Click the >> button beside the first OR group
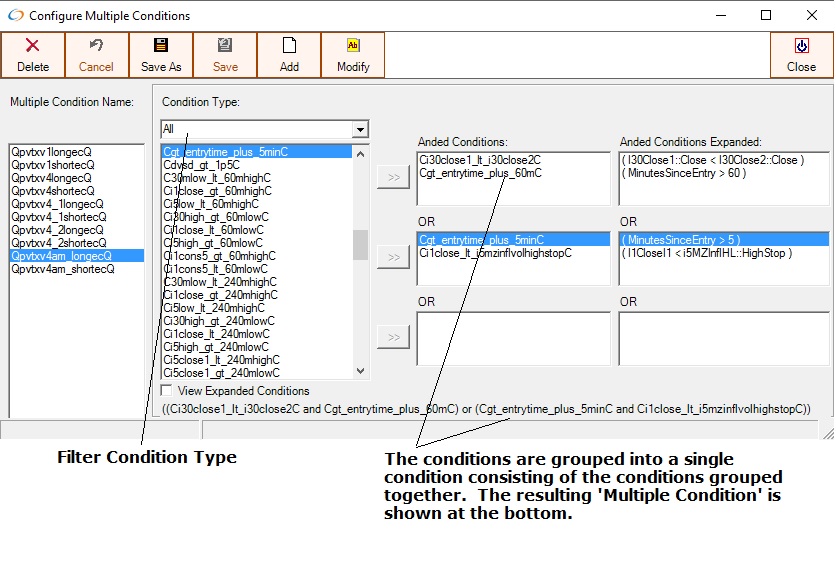 (393, 257)
